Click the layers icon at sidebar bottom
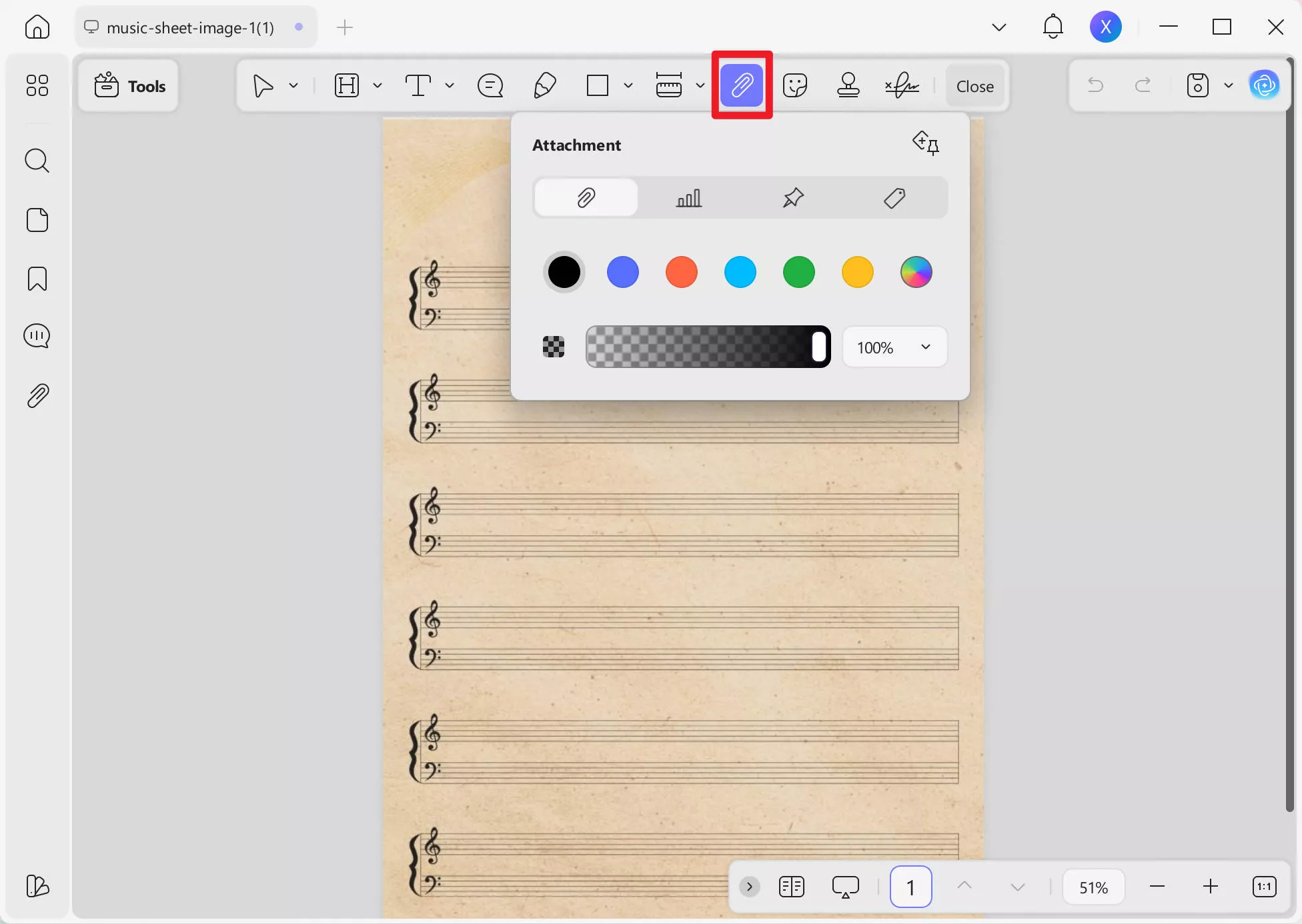Viewport: 1302px width, 924px height. [x=37, y=886]
